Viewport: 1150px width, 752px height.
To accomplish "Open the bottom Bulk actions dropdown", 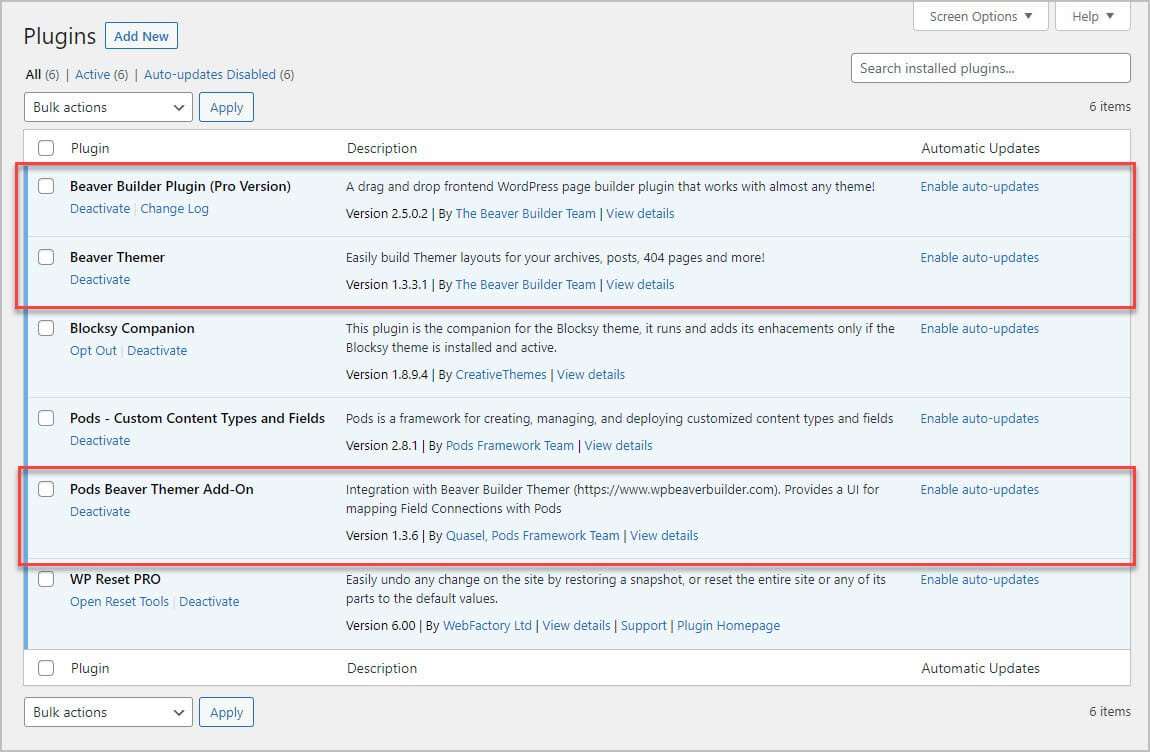I will pos(108,712).
